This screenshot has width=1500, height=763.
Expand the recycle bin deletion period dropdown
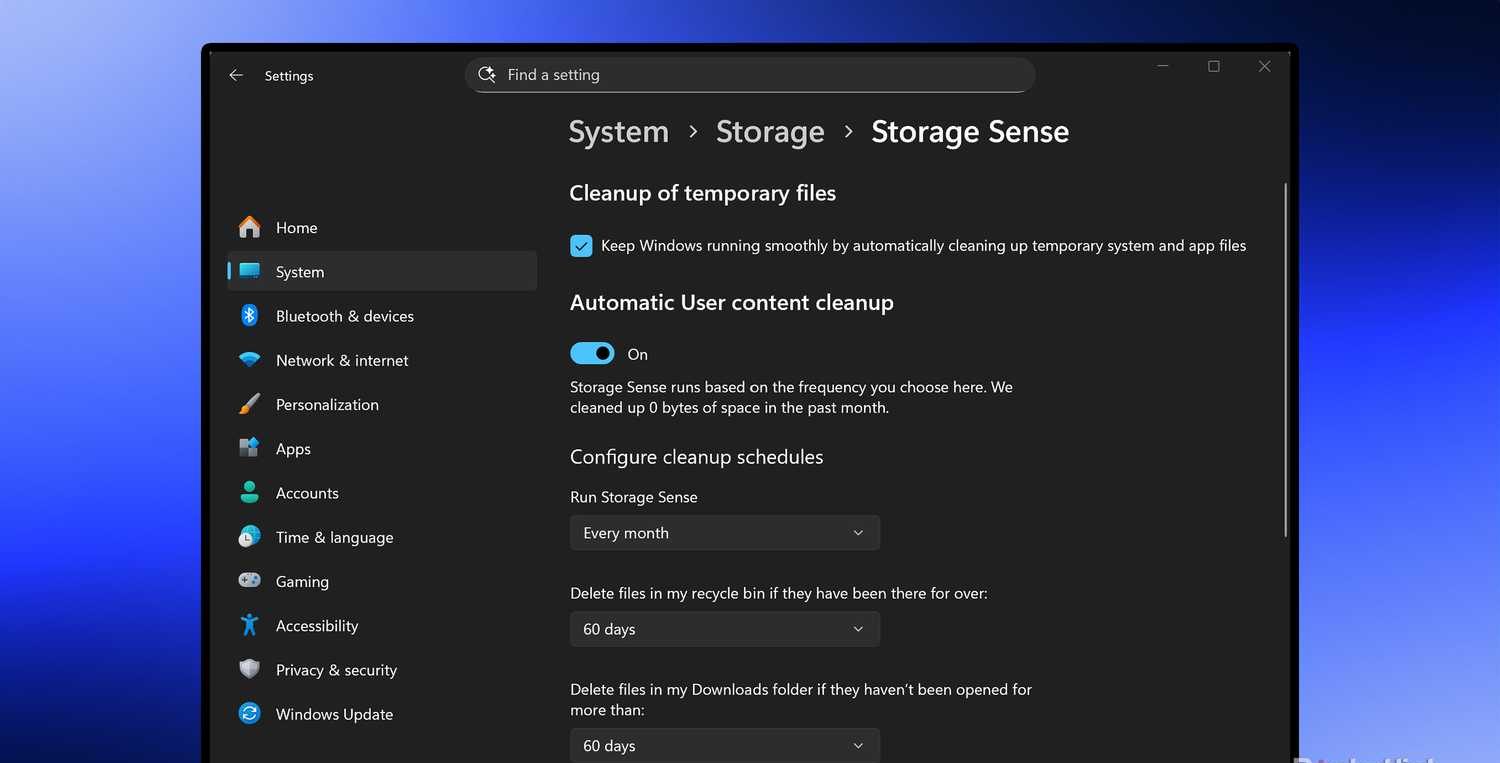(723, 629)
